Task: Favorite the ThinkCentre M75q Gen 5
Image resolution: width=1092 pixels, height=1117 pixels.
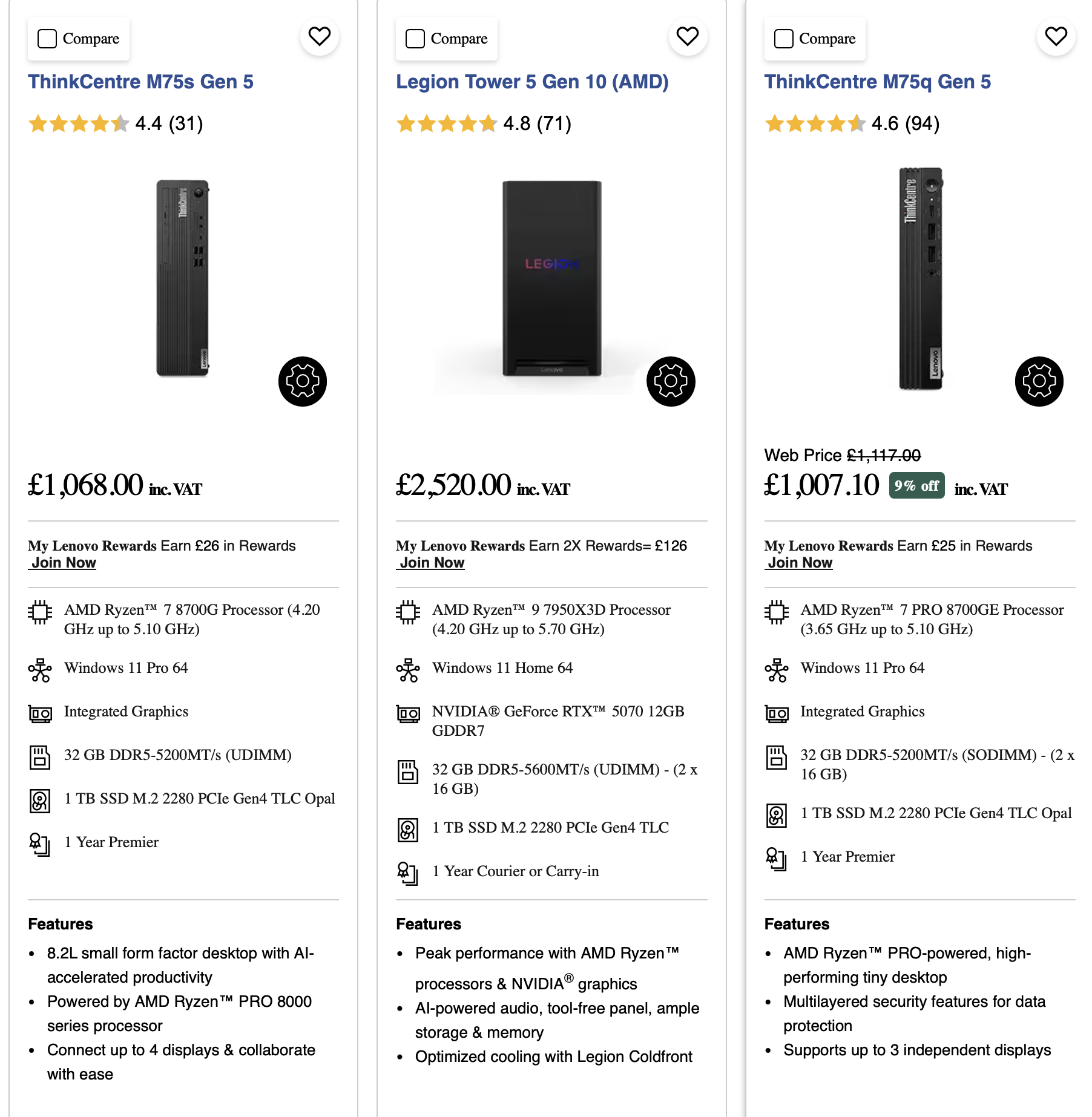Action: click(x=1056, y=36)
